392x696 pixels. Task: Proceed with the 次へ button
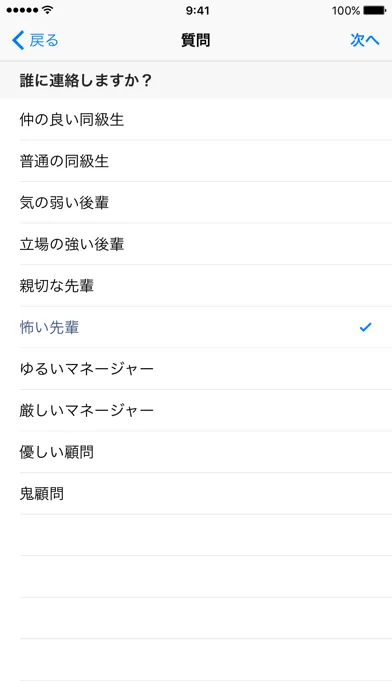(x=365, y=40)
